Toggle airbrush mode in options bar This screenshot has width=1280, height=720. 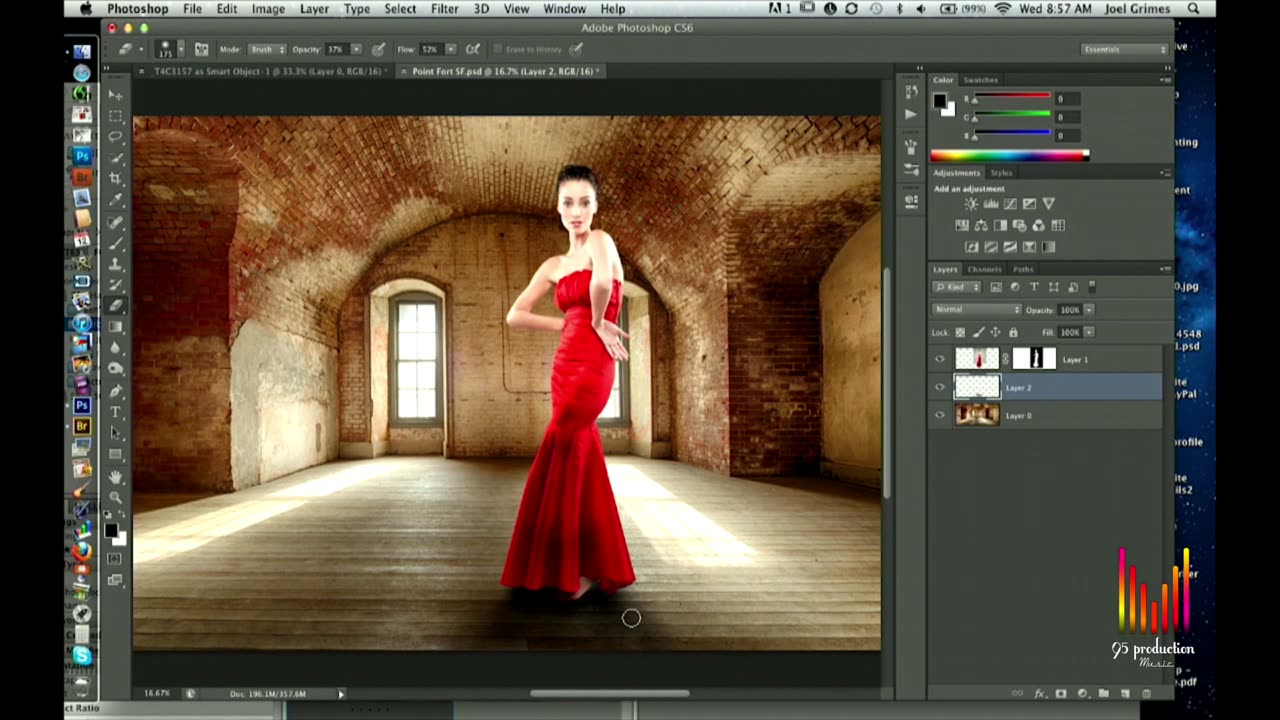pyautogui.click(x=473, y=49)
